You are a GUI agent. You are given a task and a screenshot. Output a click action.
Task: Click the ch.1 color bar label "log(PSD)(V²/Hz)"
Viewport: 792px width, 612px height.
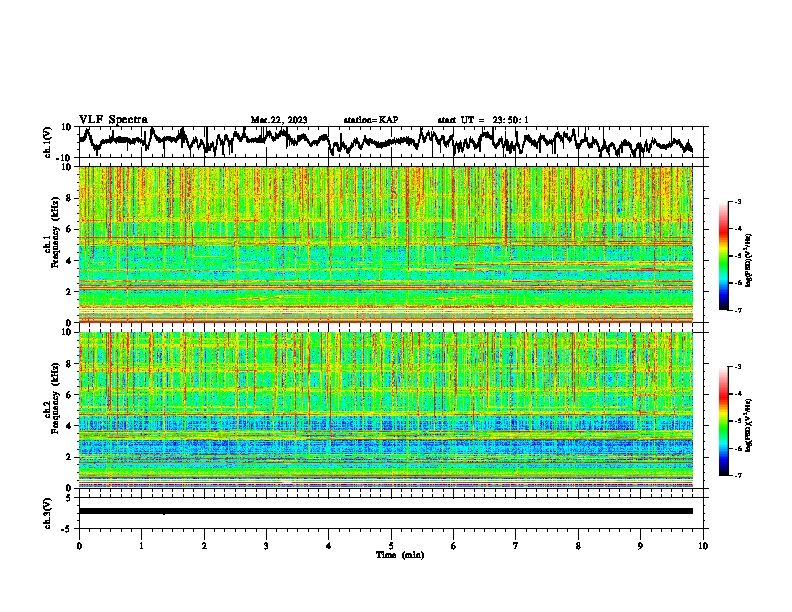749,260
